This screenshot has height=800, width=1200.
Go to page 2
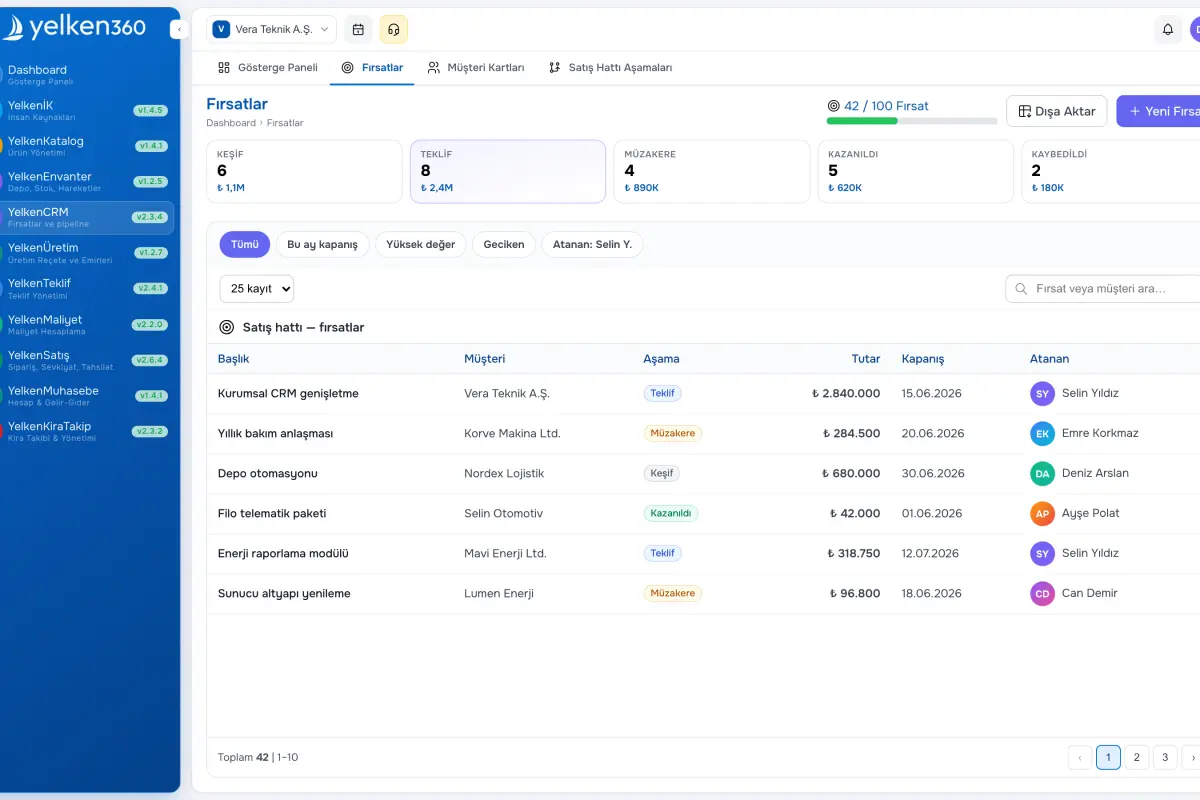1136,758
